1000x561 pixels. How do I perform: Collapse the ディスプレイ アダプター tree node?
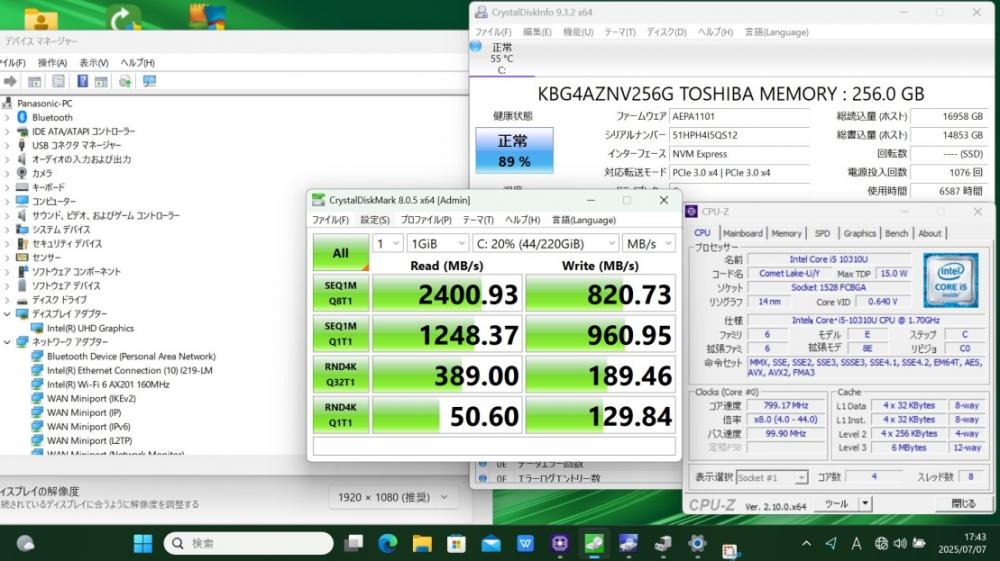(7, 314)
